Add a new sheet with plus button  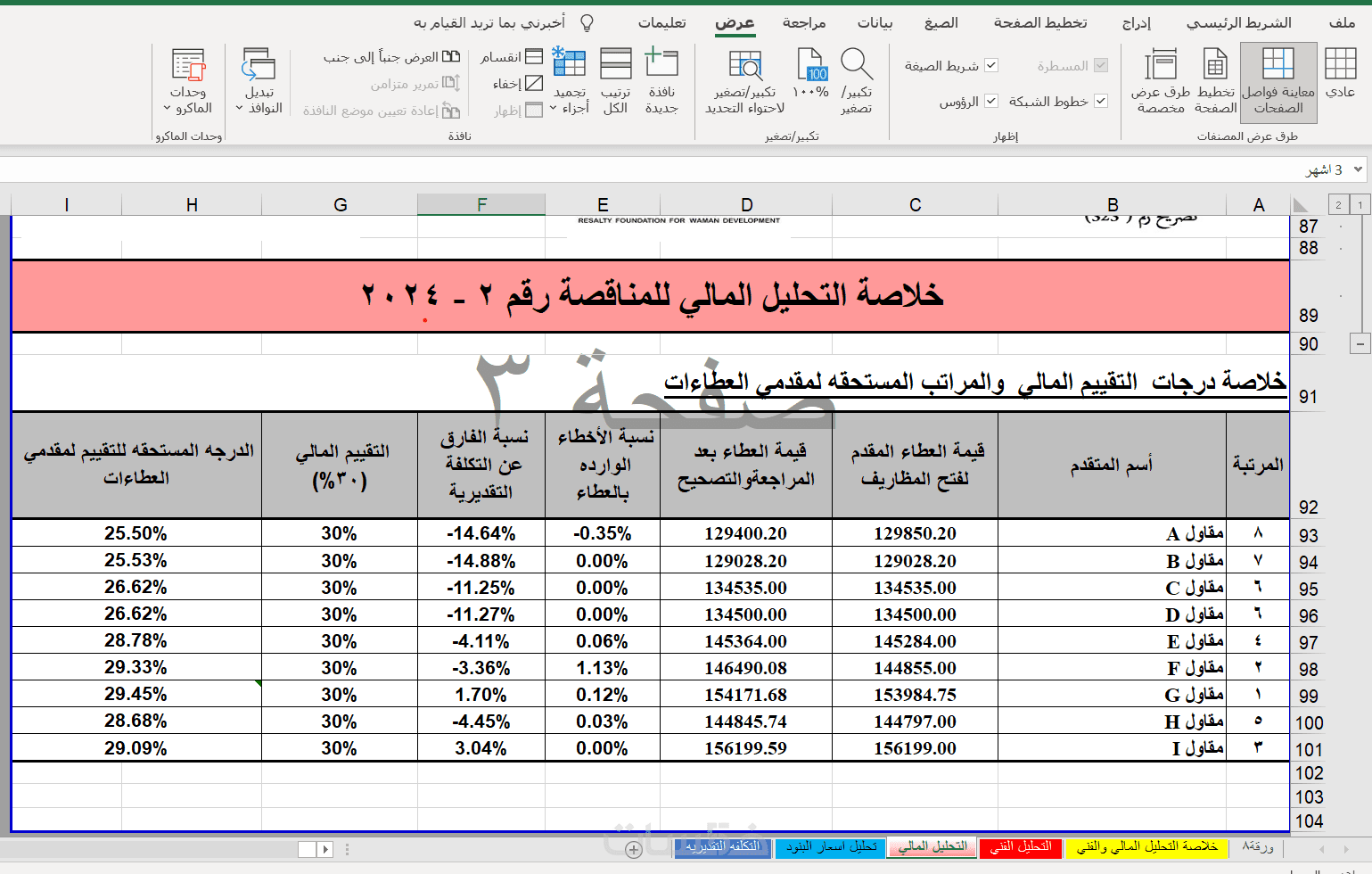pos(634,850)
